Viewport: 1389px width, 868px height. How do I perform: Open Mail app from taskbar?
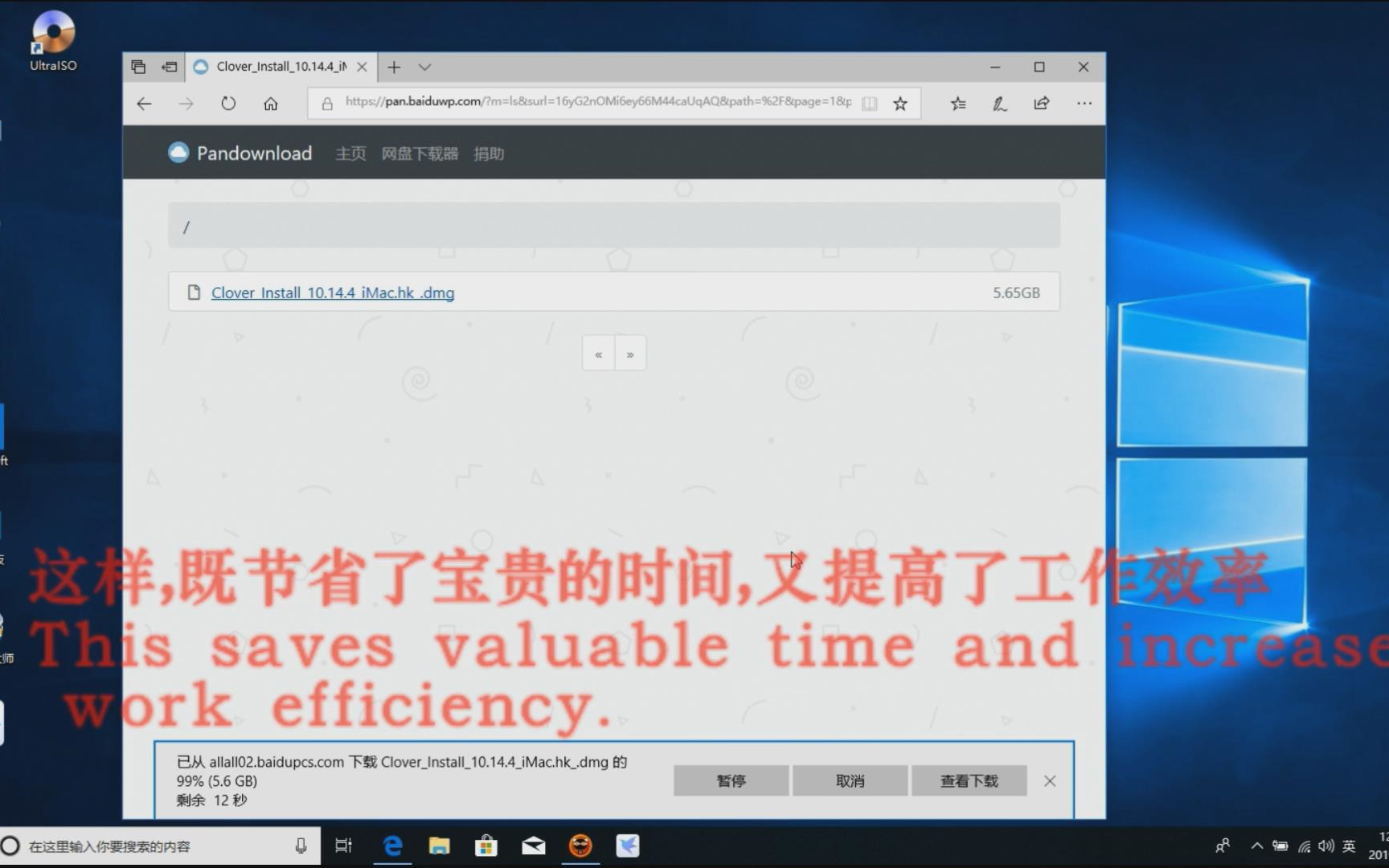pyautogui.click(x=534, y=845)
